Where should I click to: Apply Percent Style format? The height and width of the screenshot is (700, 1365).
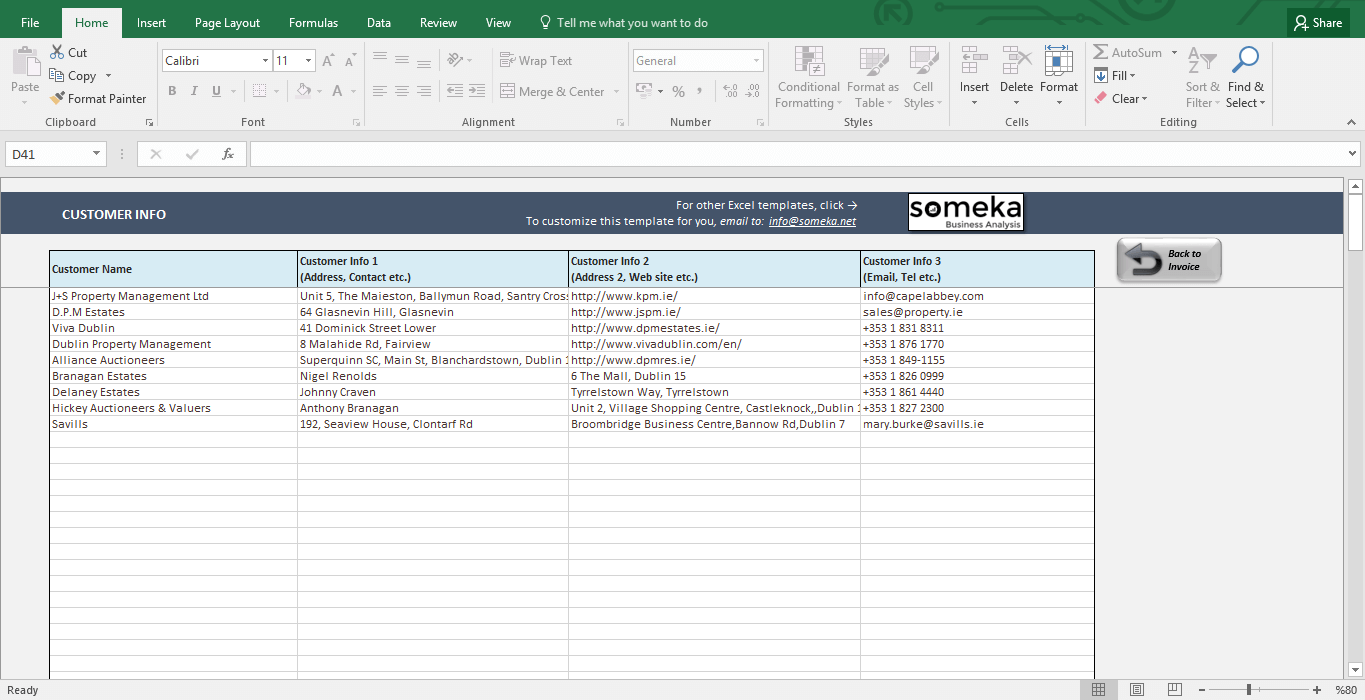coord(678,91)
